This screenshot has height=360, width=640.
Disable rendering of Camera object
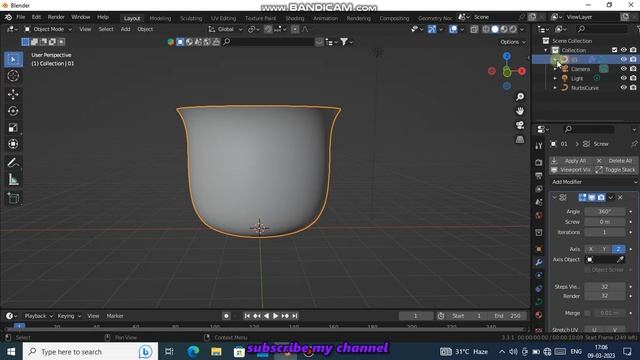point(633,69)
